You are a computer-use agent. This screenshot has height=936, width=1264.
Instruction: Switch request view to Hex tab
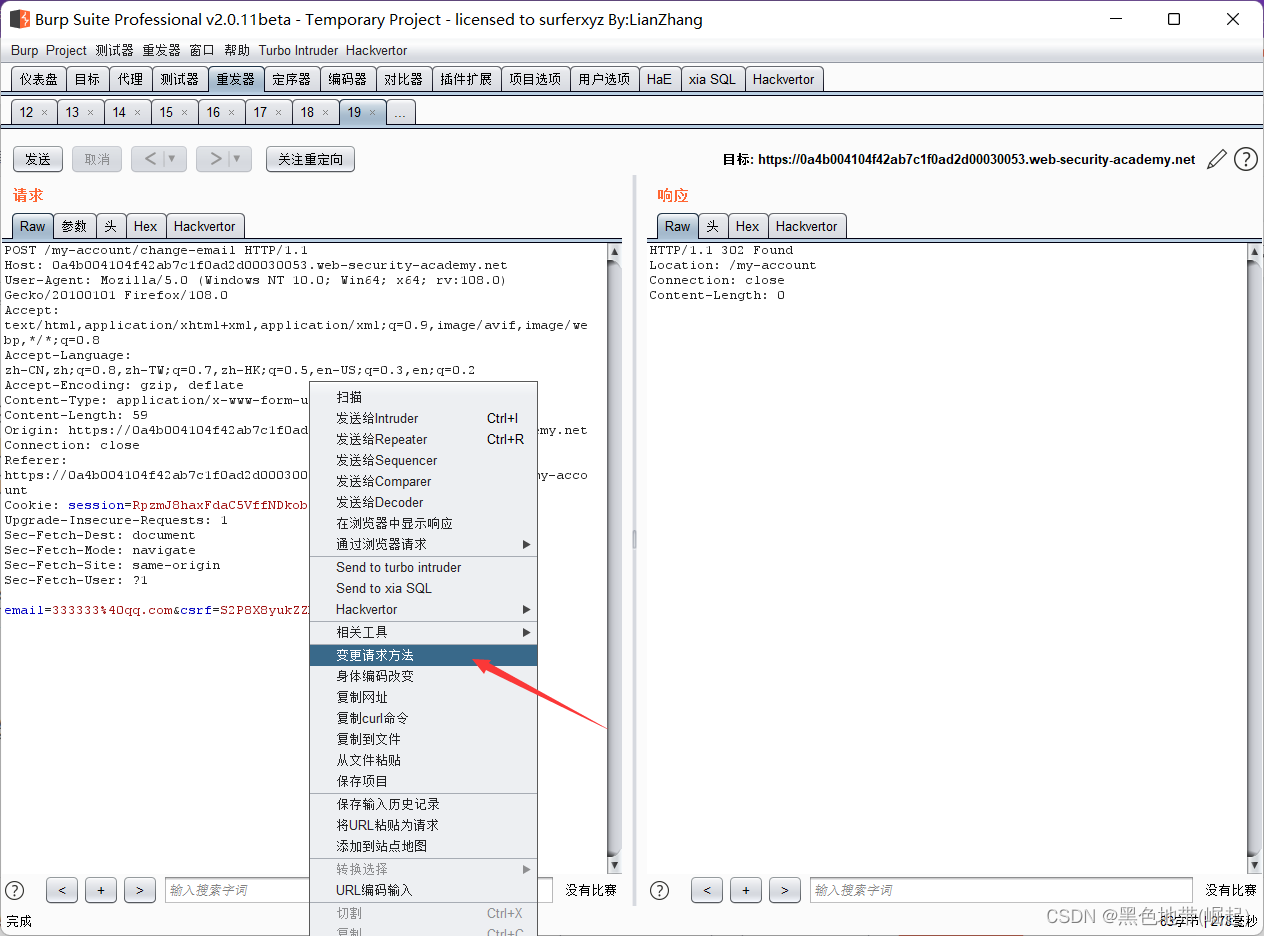(x=146, y=227)
